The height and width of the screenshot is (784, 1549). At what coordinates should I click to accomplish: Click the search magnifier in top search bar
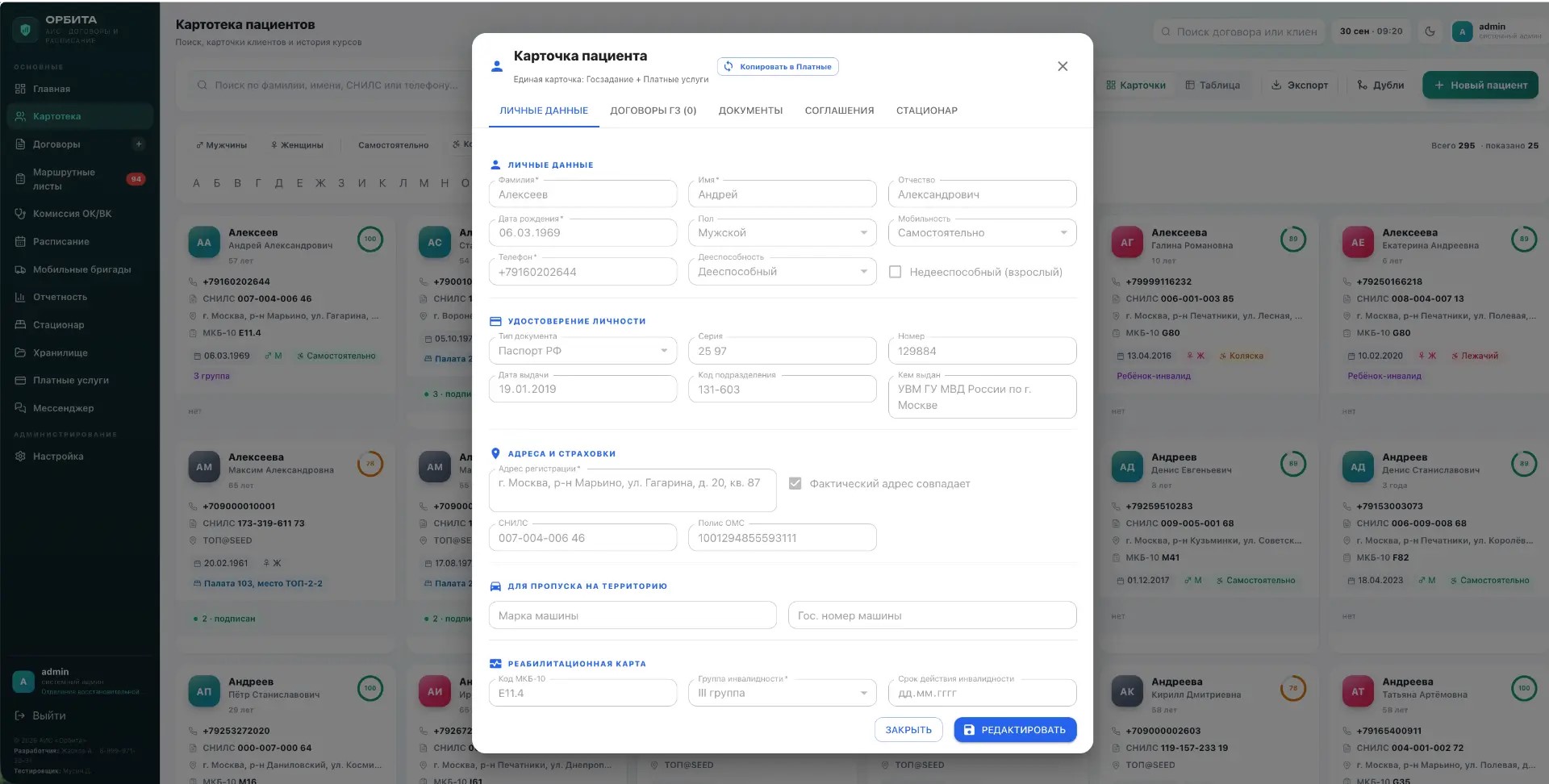1166,32
